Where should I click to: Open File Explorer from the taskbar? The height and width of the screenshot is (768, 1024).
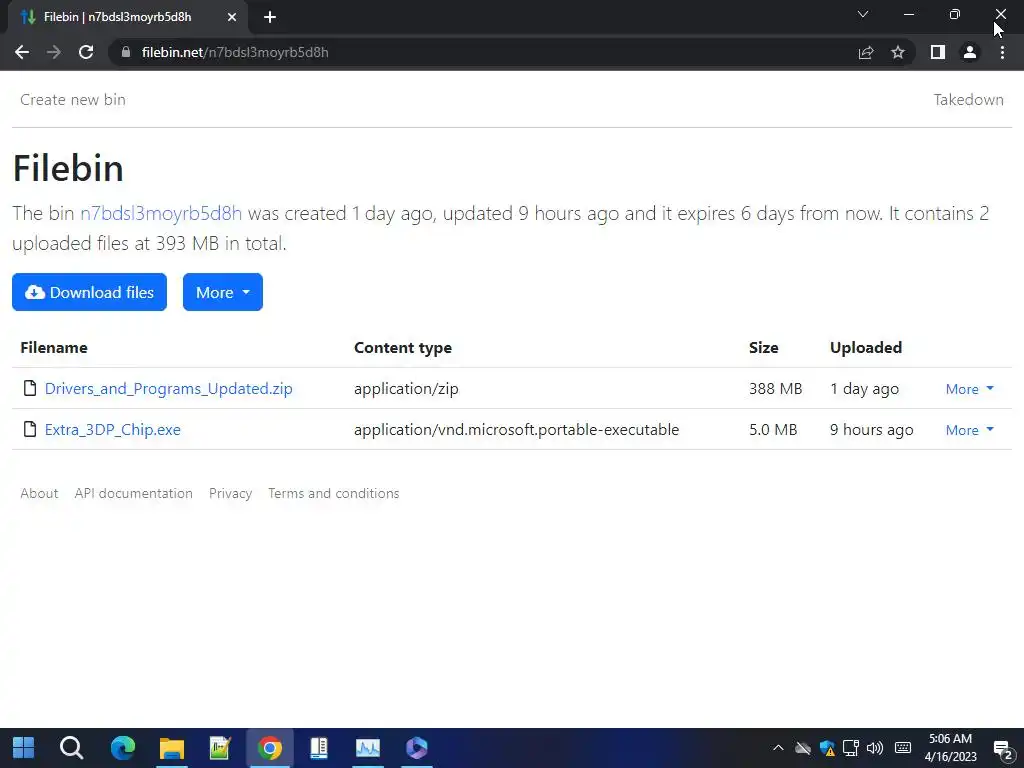172,748
